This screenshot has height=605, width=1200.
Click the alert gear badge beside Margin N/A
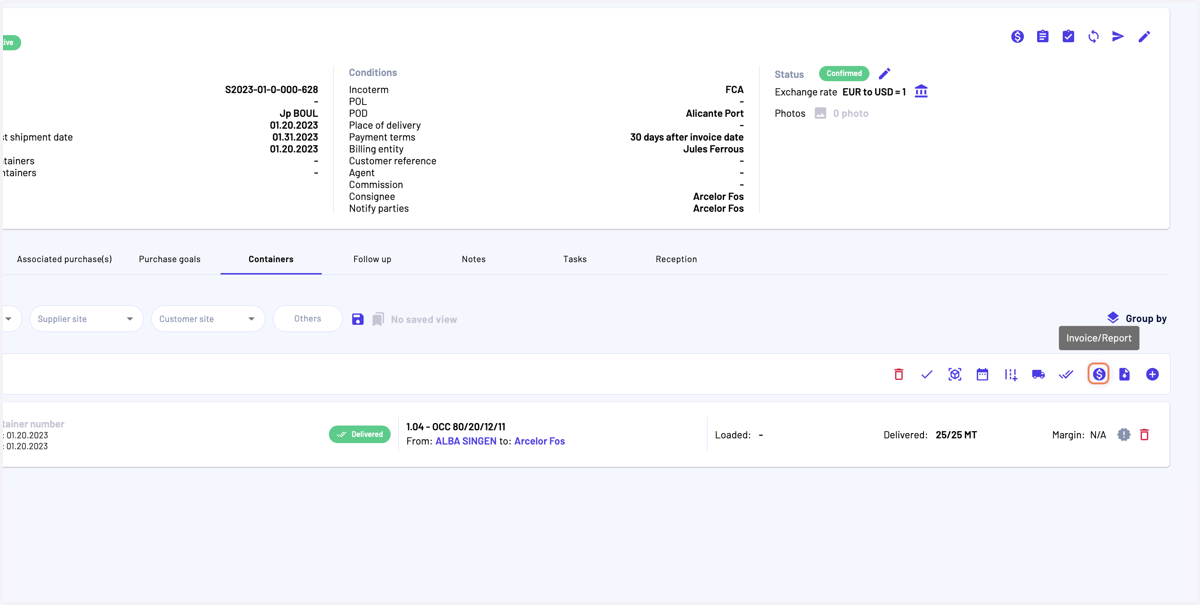coord(1124,435)
